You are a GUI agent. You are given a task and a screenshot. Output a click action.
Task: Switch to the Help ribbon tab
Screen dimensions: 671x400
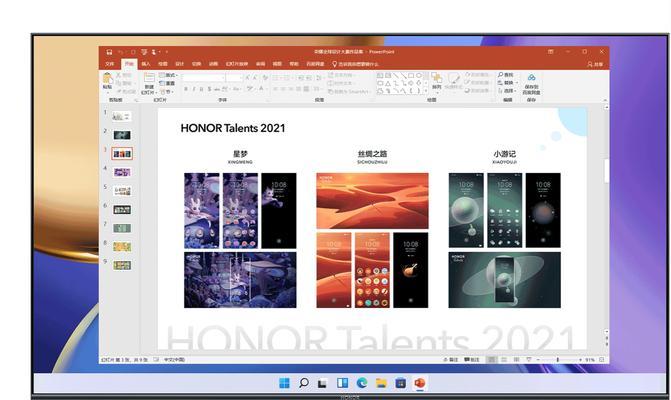pyautogui.click(x=294, y=64)
